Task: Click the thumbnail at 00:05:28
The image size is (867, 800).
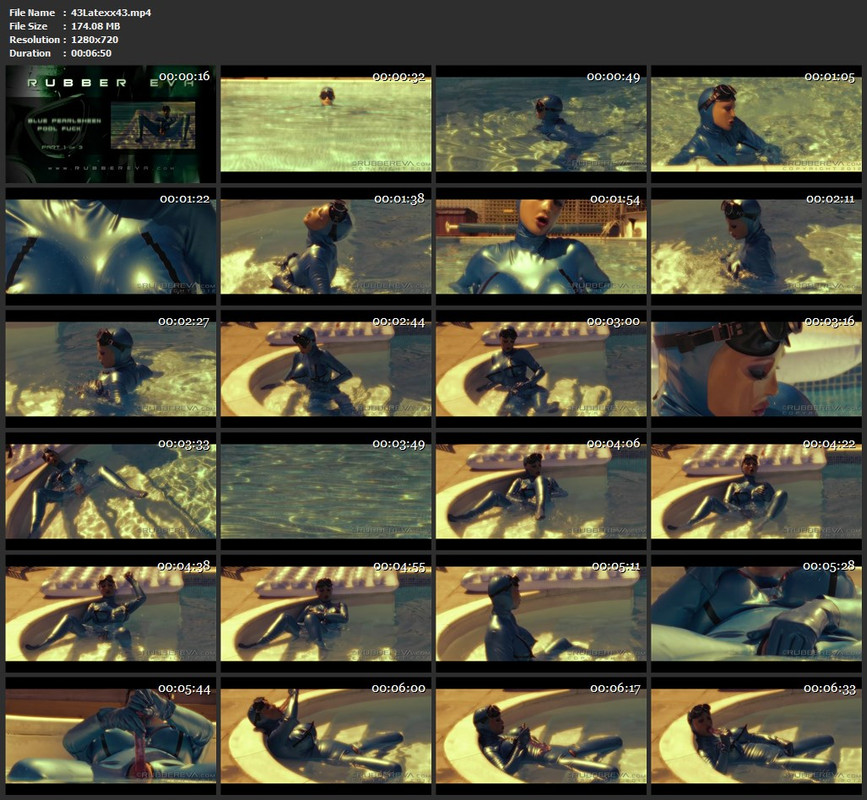Action: click(756, 614)
